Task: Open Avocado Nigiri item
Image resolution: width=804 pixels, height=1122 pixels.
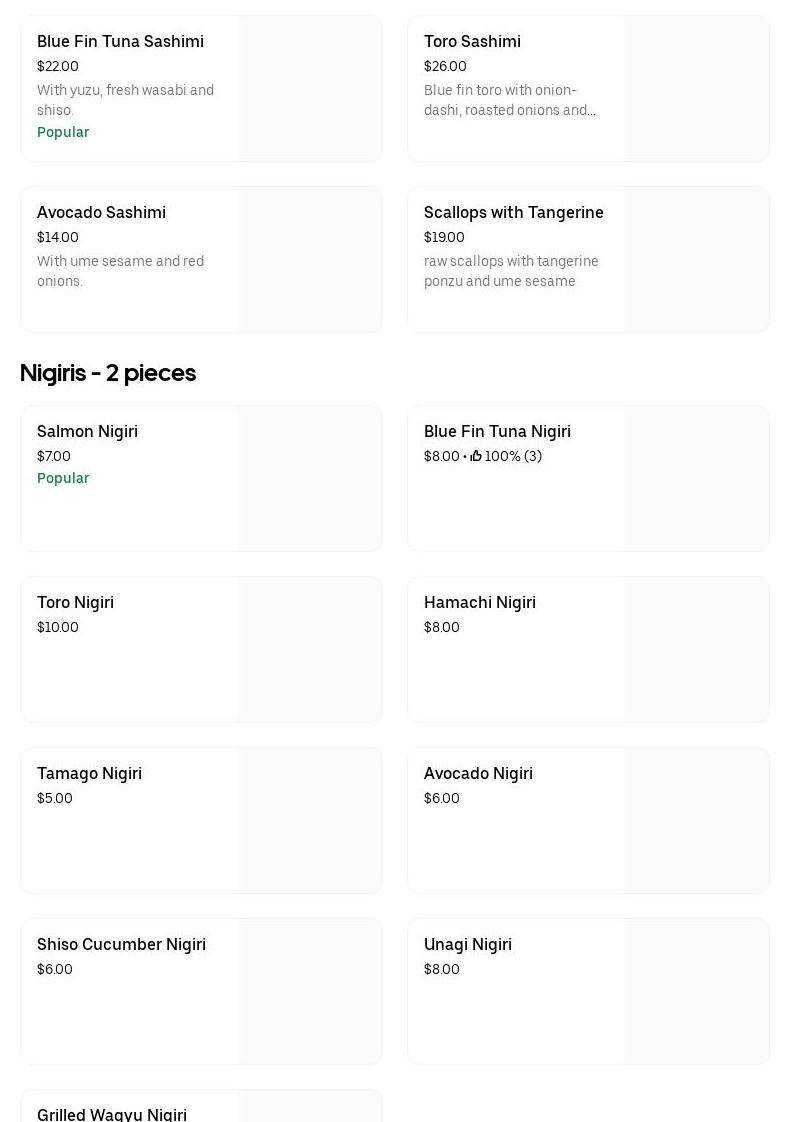Action: (x=478, y=774)
